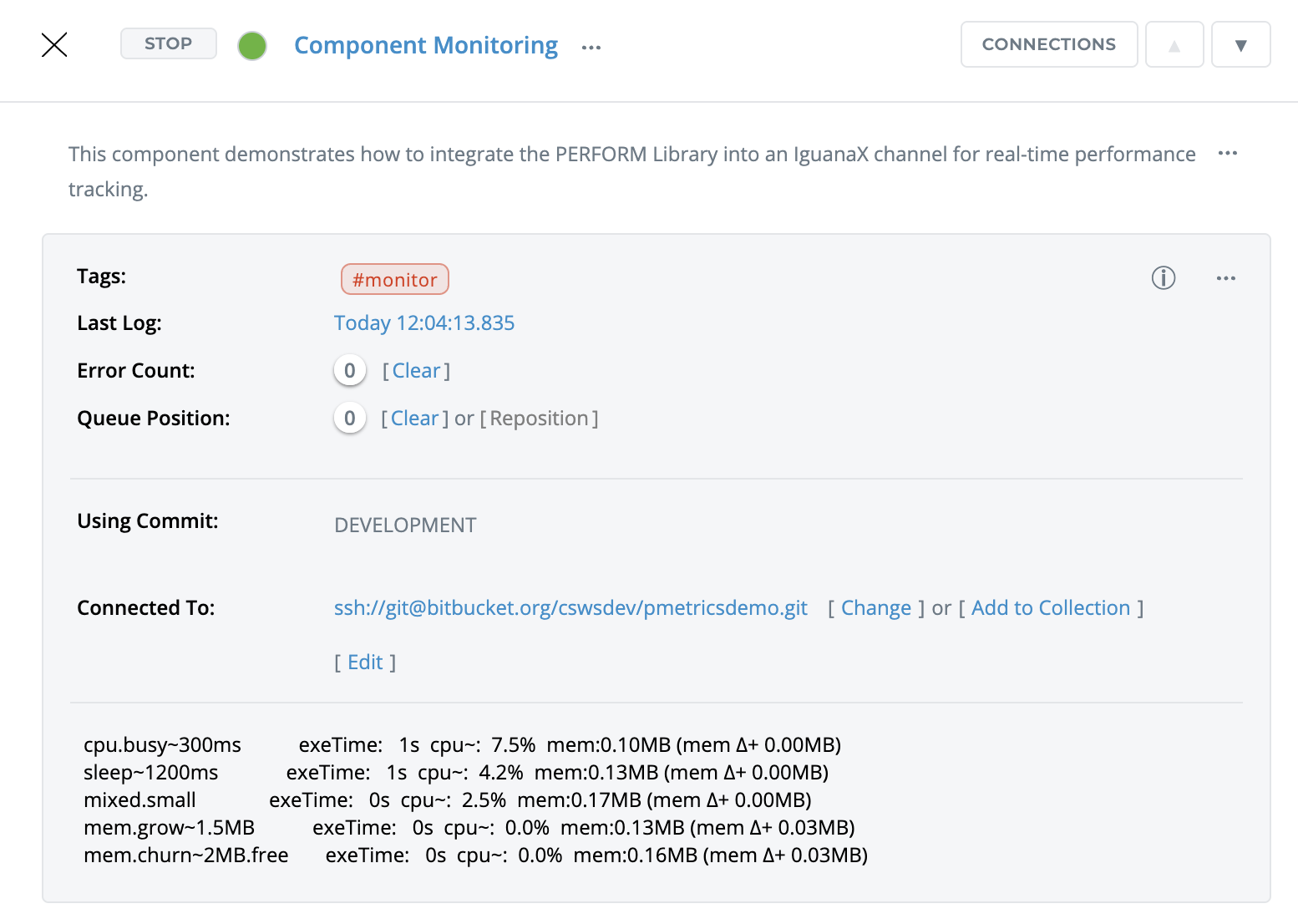Viewport: 1298px width, 924px height.
Task: Change the connected repository
Action: (x=875, y=608)
